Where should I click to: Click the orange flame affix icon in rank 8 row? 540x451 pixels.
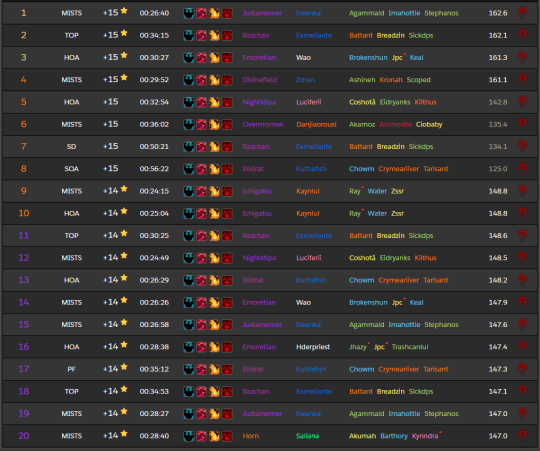[x=214, y=169]
